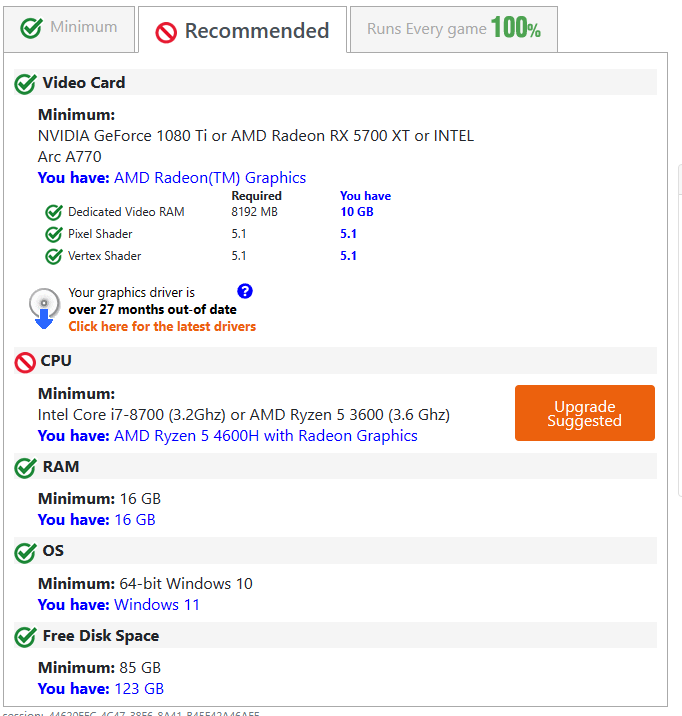This screenshot has height=716, width=682.
Task: Click the check icon beside Free Disk Space
Action: (x=26, y=637)
